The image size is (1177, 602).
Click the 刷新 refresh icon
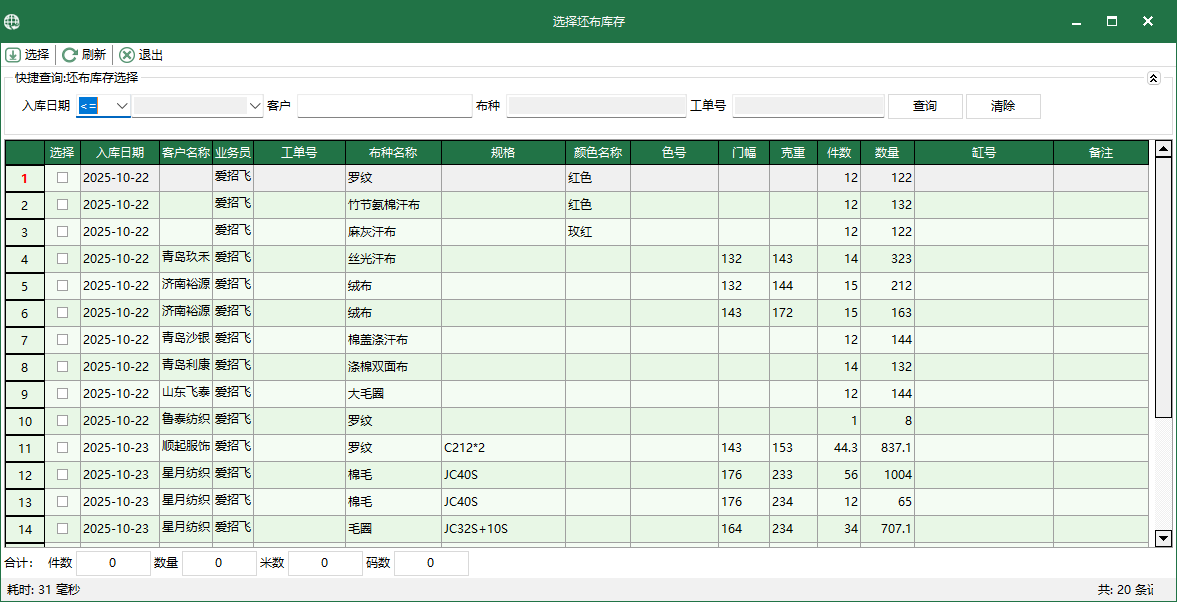coord(69,55)
